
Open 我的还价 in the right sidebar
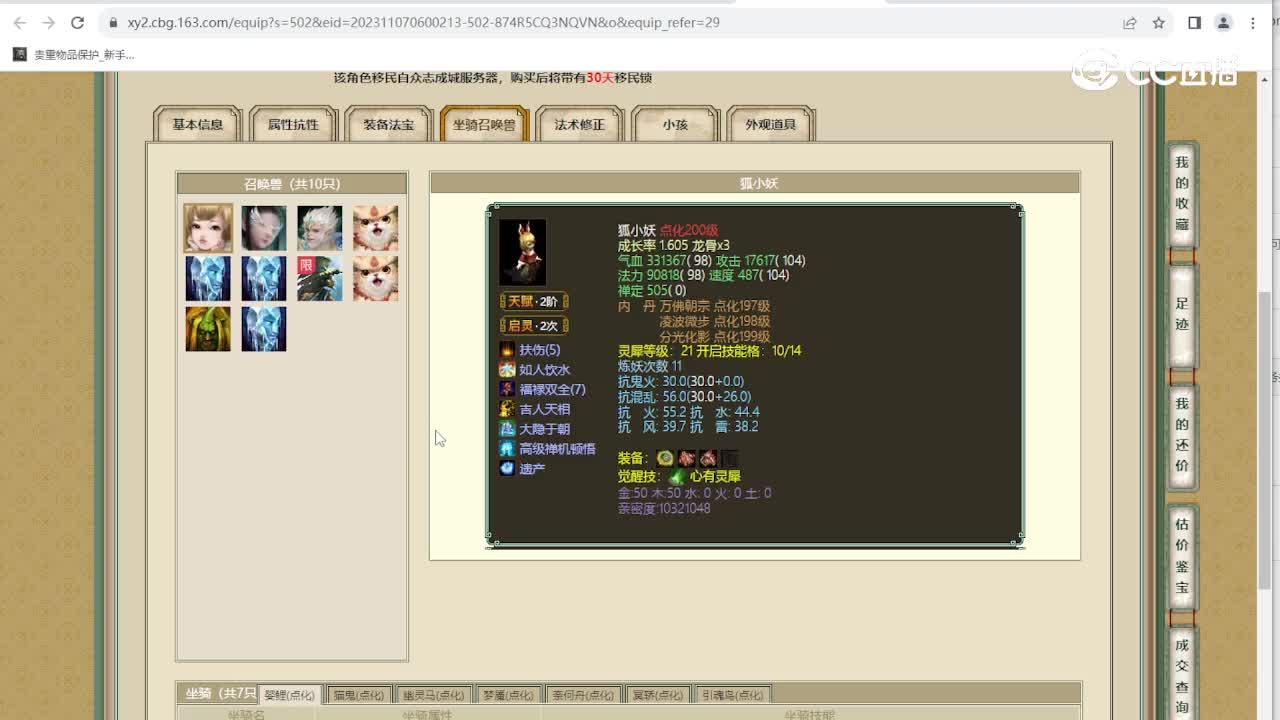pyautogui.click(x=1182, y=435)
